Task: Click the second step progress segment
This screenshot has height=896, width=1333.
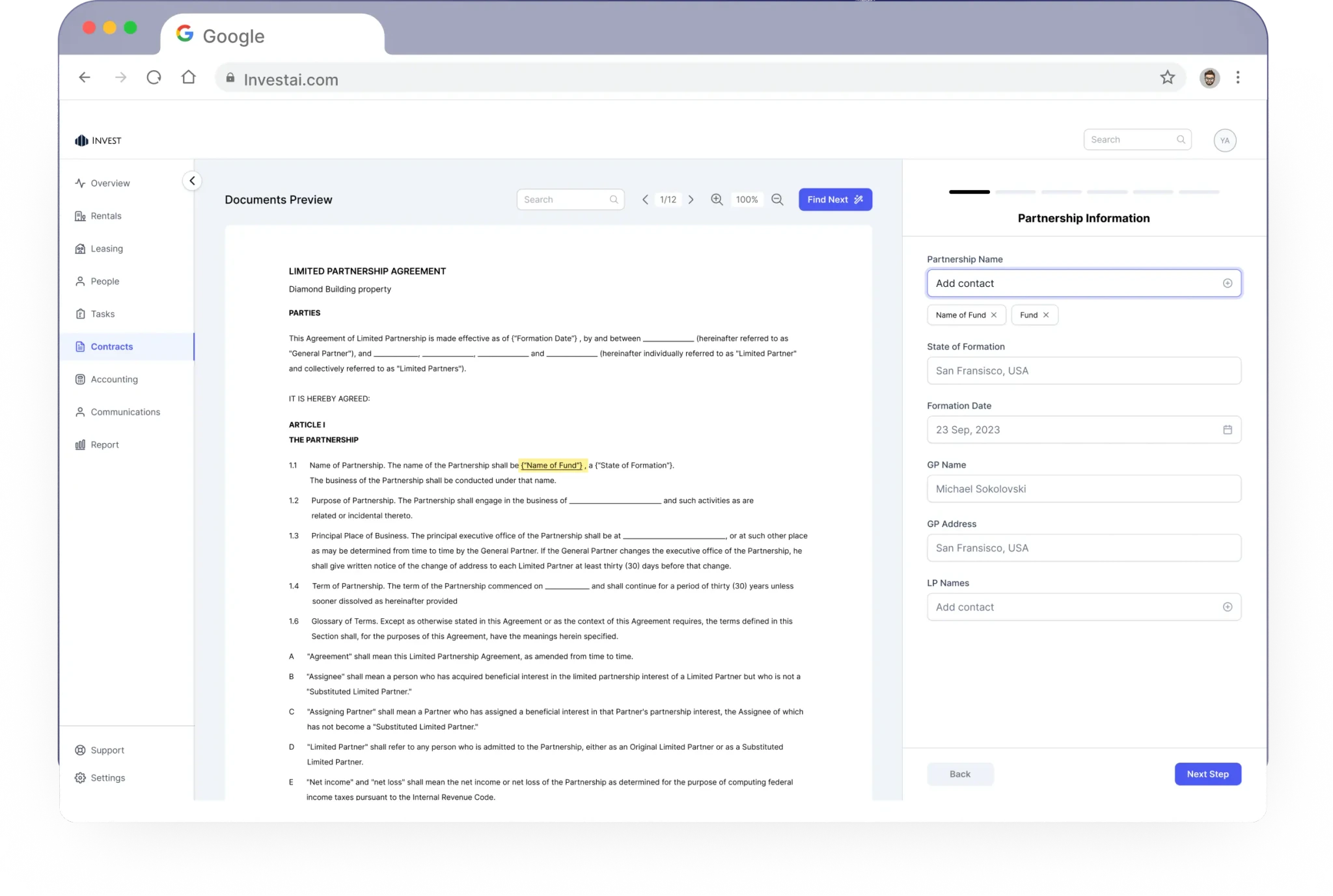Action: tap(1015, 192)
